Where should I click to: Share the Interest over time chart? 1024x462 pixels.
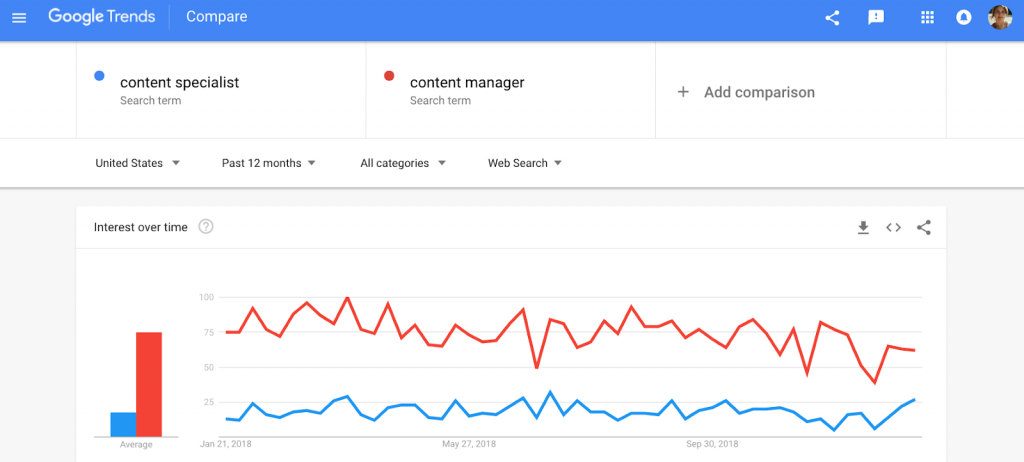click(x=924, y=228)
